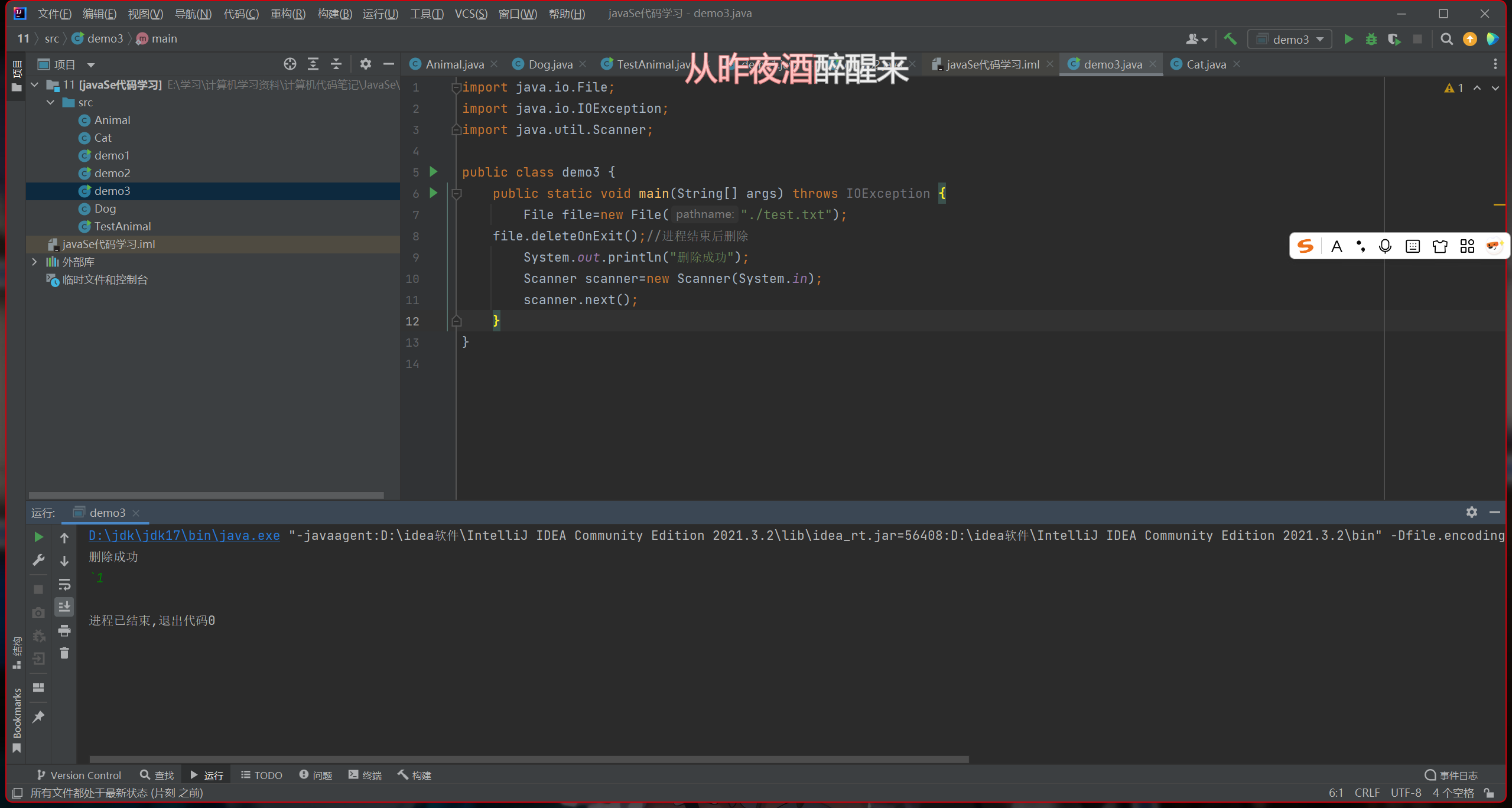Collapse the src folder node
1512x808 pixels.
point(51,103)
